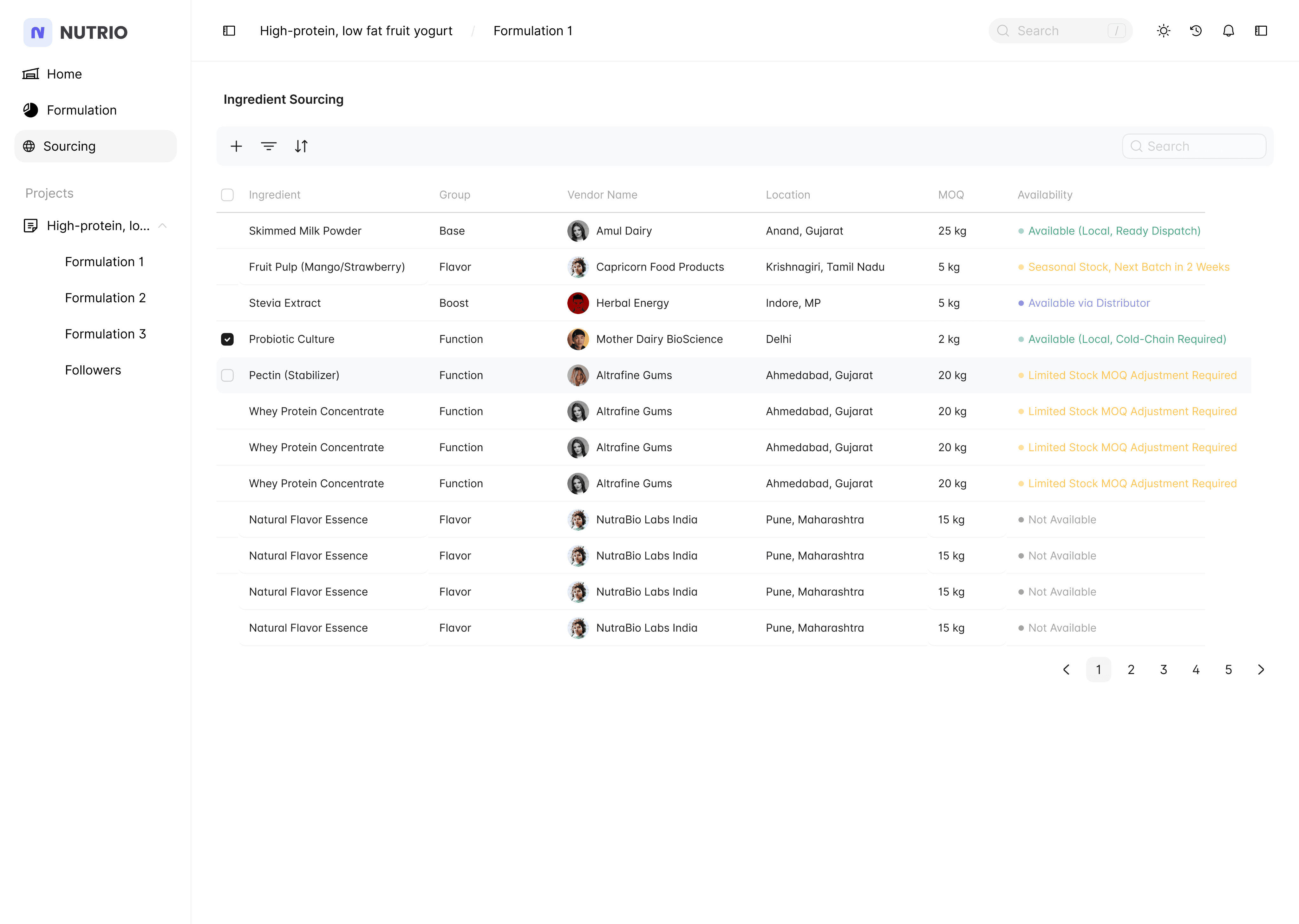Image resolution: width=1299 pixels, height=924 pixels.
Task: Toggle the light theme sun icon
Action: [x=1163, y=31]
